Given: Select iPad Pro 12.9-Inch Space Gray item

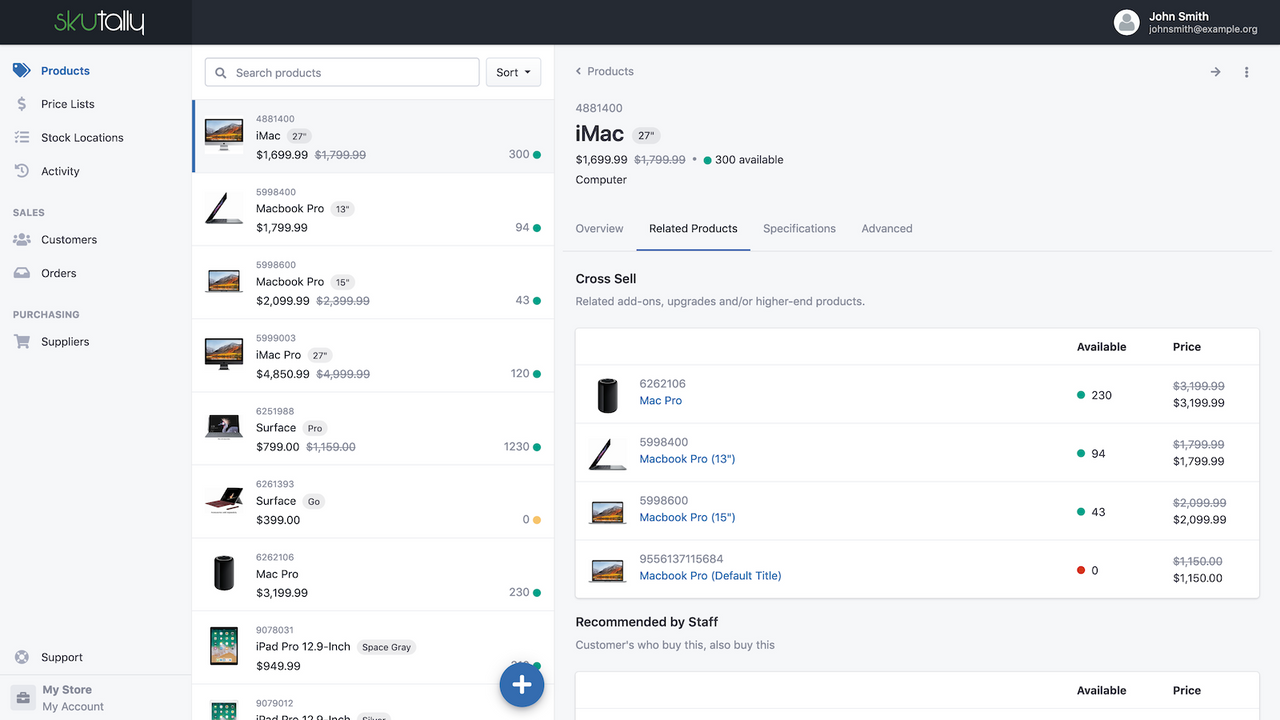Looking at the screenshot, I should click(x=373, y=647).
